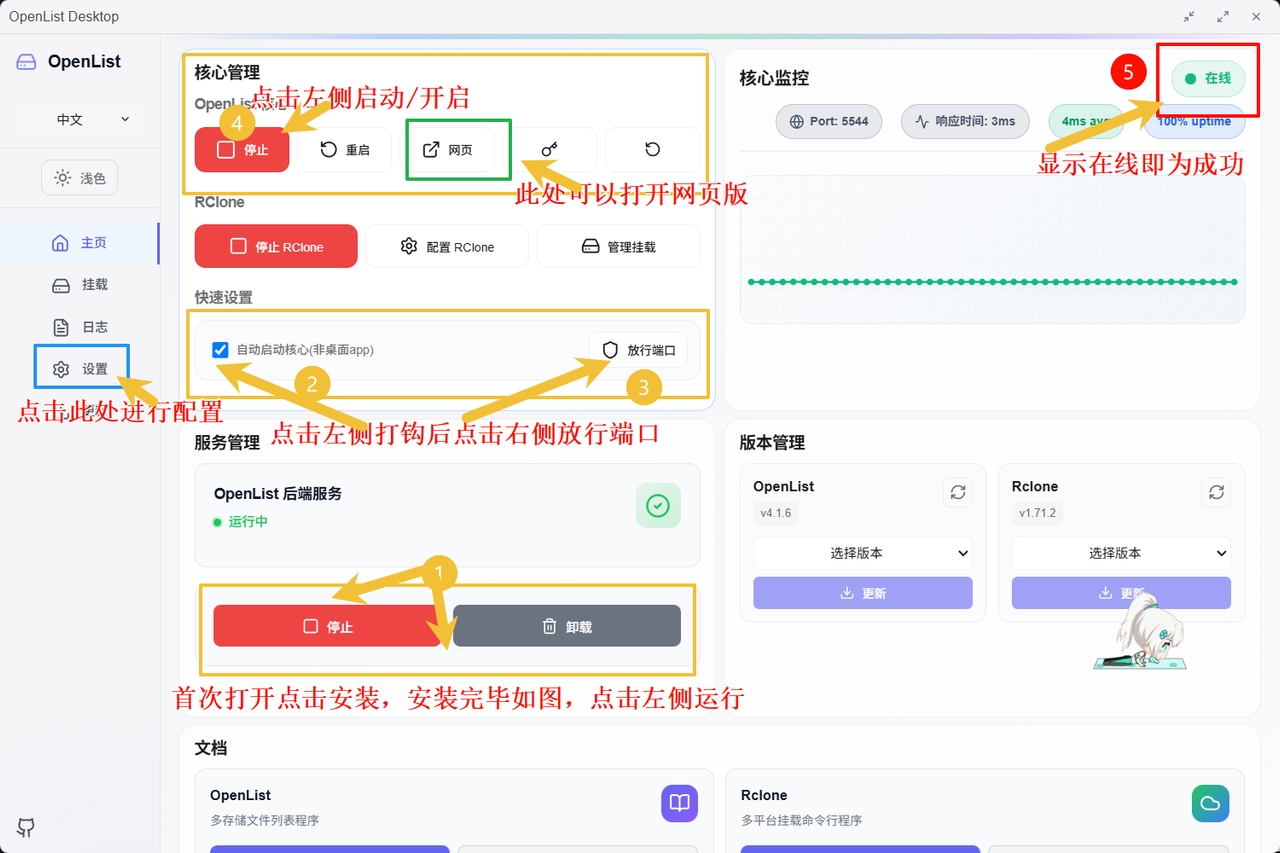Open the 日志 sidebar page
This screenshot has width=1280, height=853.
(x=80, y=327)
